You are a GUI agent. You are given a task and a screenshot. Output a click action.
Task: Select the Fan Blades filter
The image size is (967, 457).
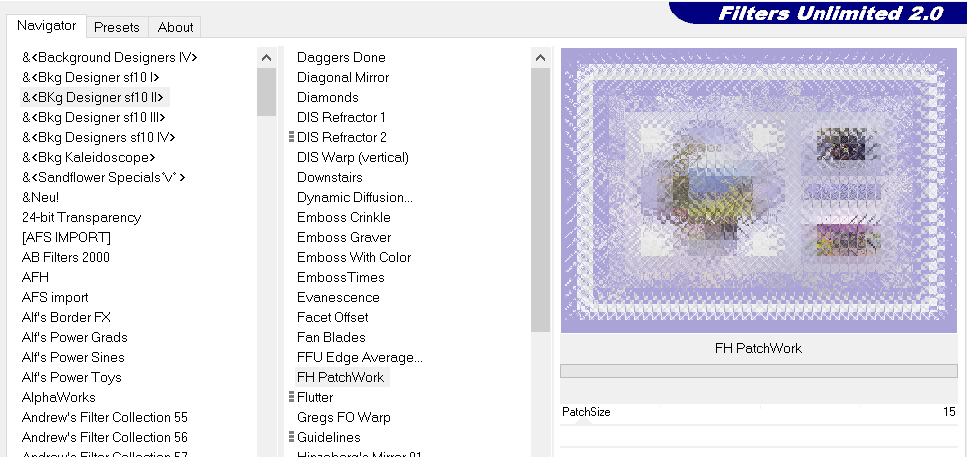pos(331,337)
